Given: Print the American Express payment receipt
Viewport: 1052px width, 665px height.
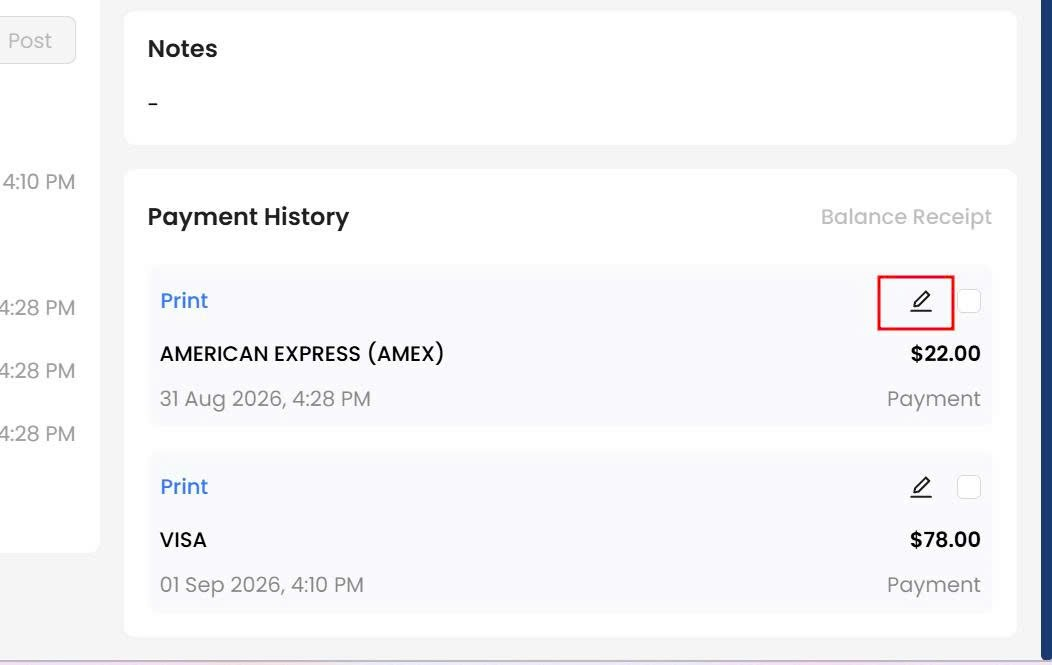Looking at the screenshot, I should click(184, 301).
